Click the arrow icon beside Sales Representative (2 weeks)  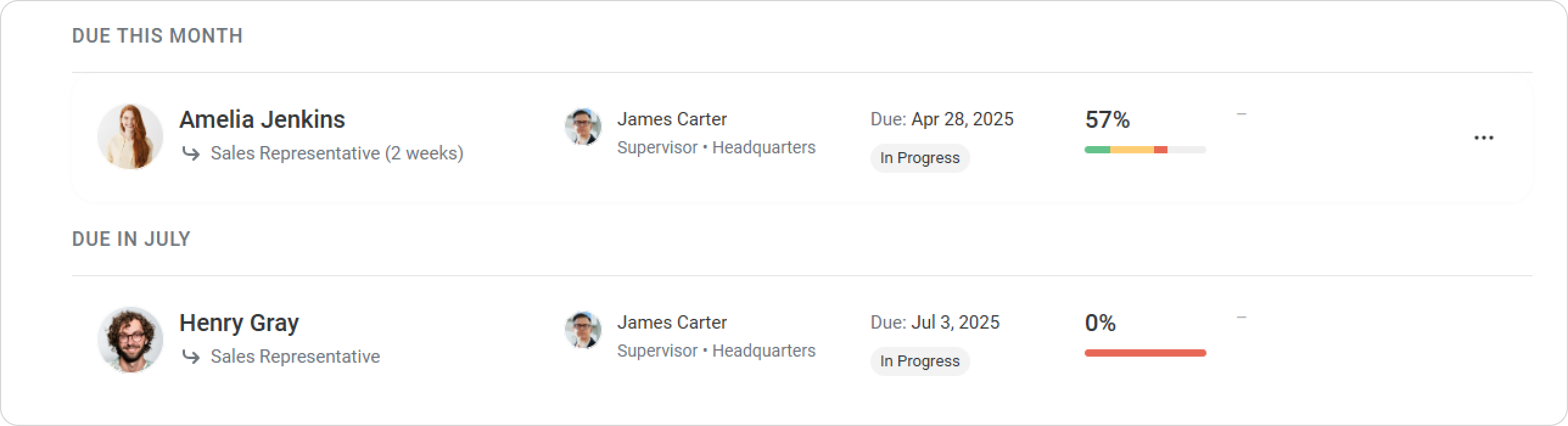point(191,153)
